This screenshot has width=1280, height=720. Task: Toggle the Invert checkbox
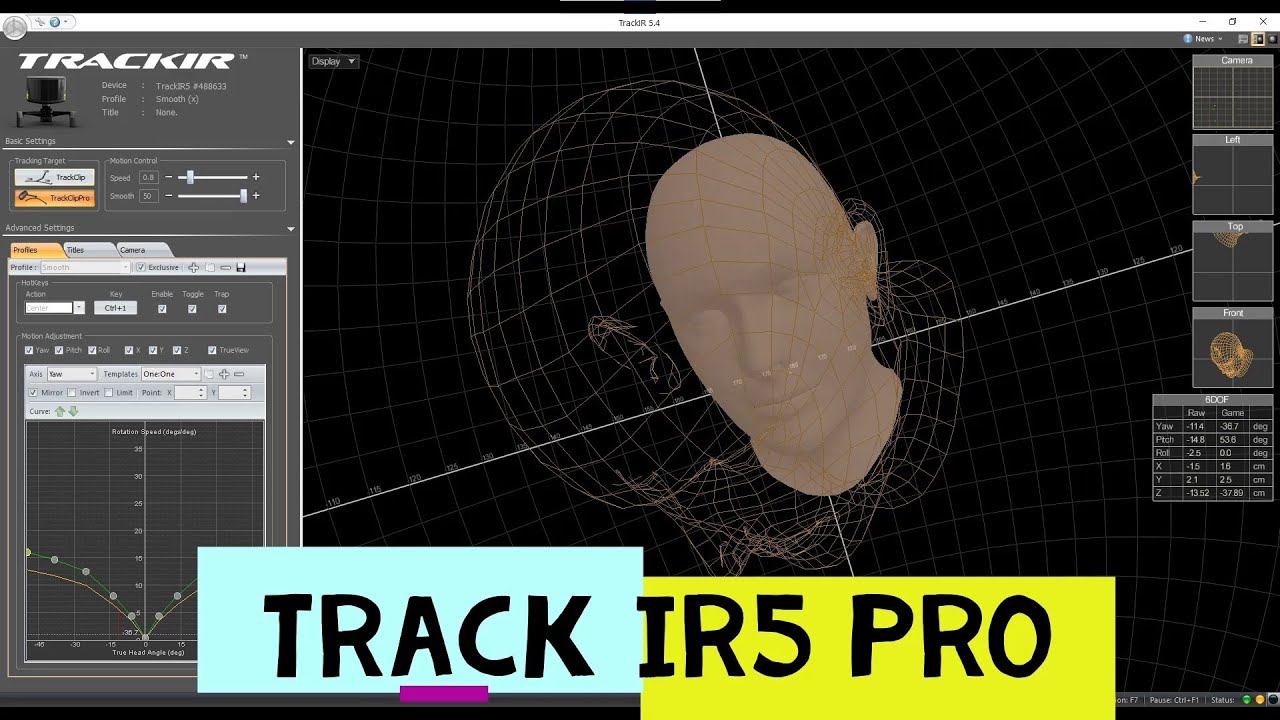[72, 393]
